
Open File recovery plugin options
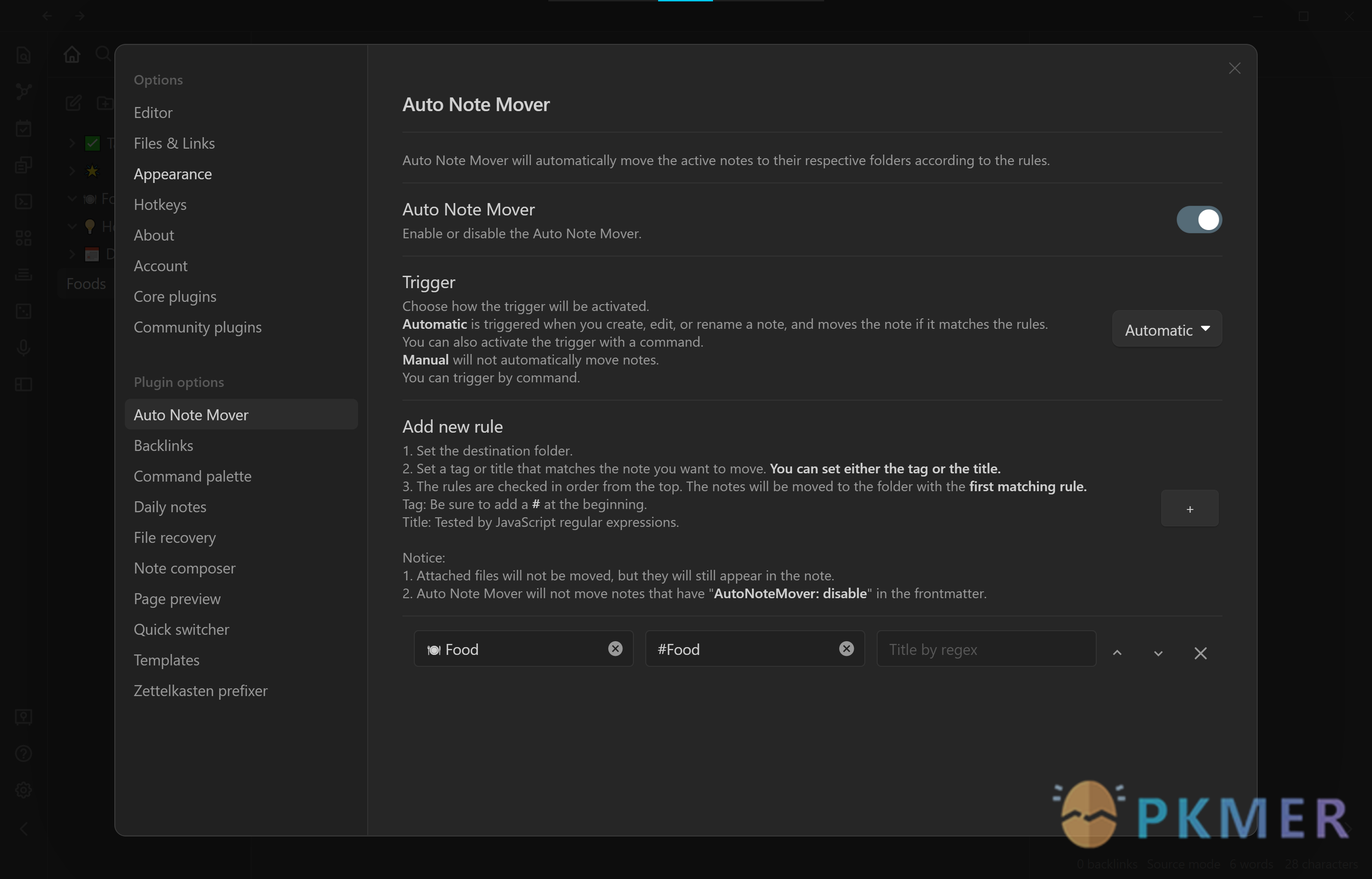pyautogui.click(x=175, y=538)
